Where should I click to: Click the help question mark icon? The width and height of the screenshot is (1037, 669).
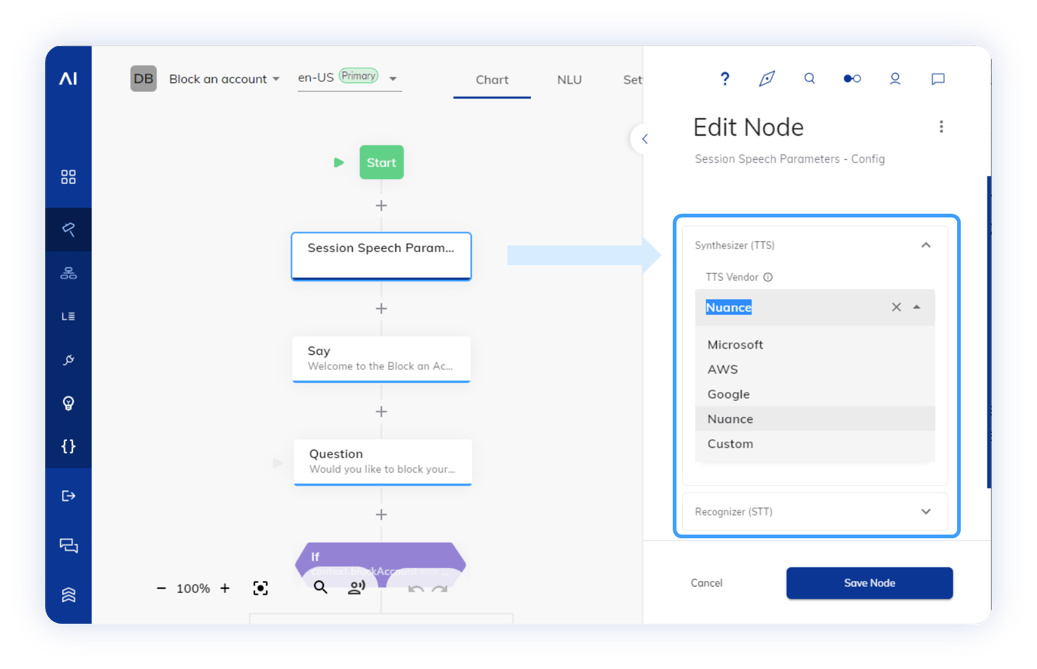[x=725, y=79]
